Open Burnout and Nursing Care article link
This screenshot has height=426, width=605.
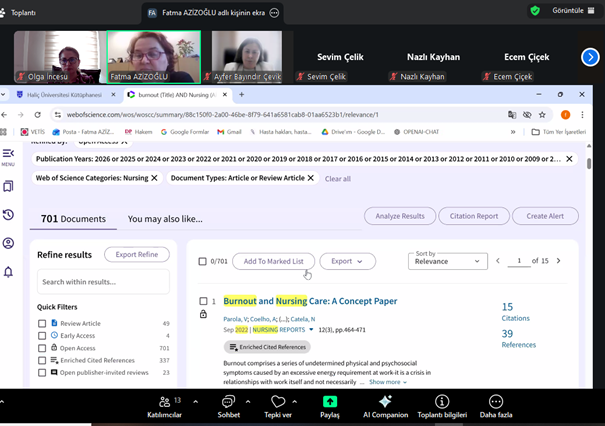pyautogui.click(x=310, y=301)
